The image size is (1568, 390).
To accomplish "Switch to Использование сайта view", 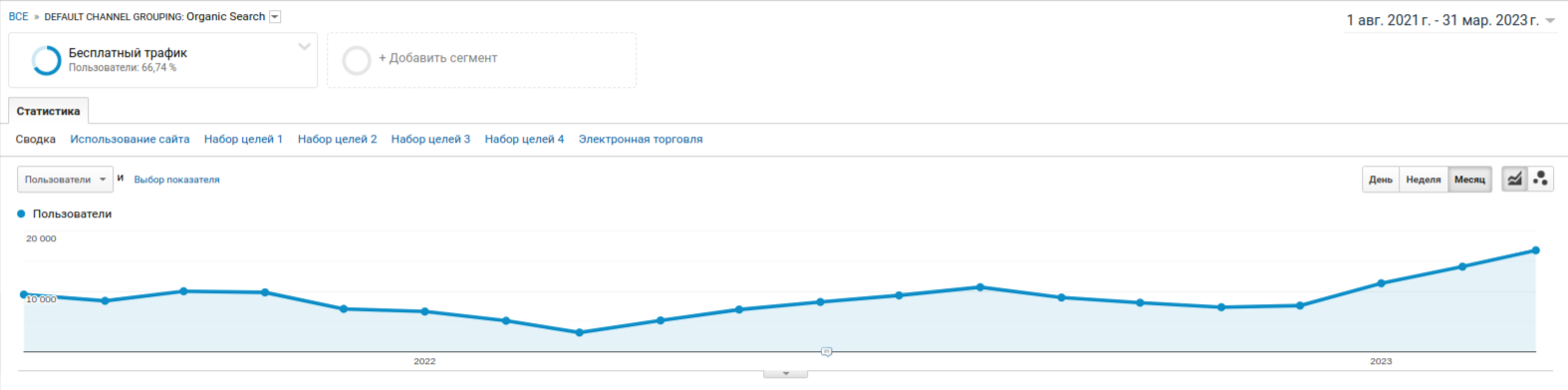I will (x=130, y=139).
